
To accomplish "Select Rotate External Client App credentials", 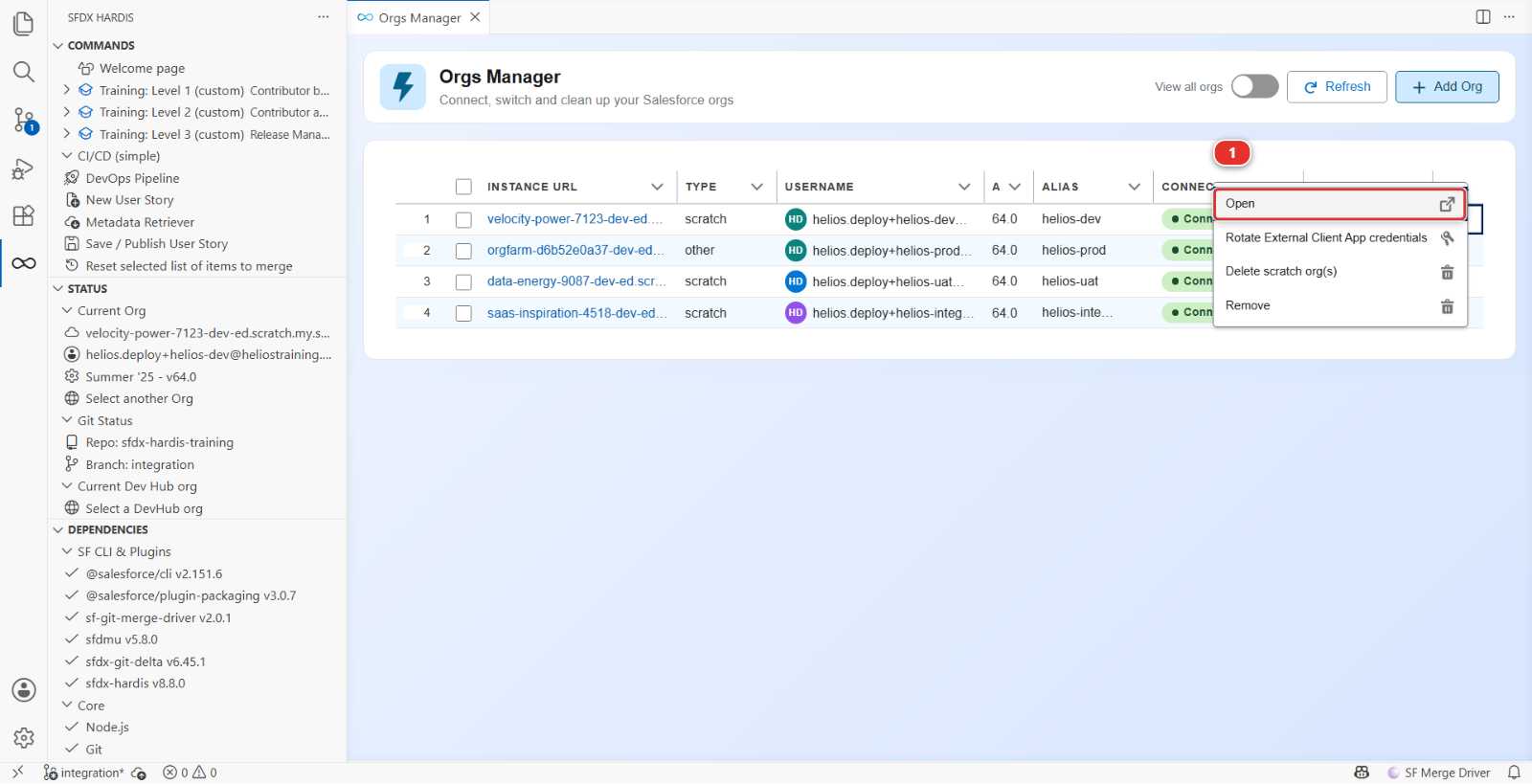I will (1340, 237).
